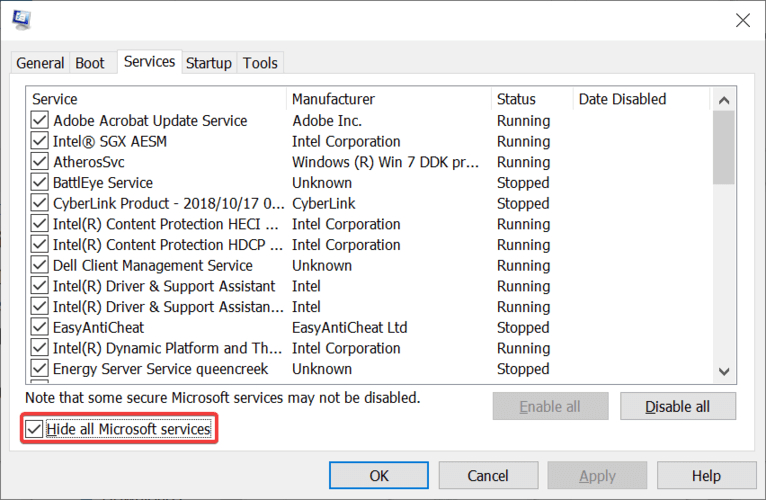This screenshot has width=766, height=500.
Task: Close the System Configuration window
Action: pos(743,20)
